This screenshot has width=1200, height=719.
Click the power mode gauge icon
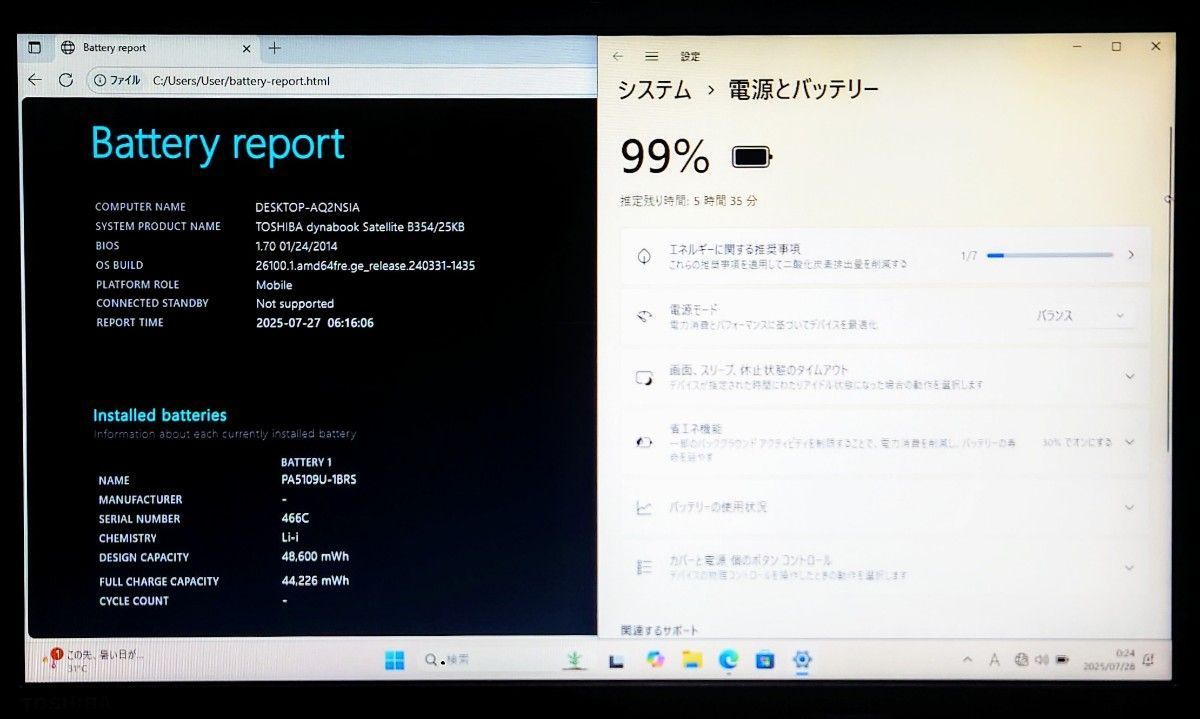click(x=644, y=316)
